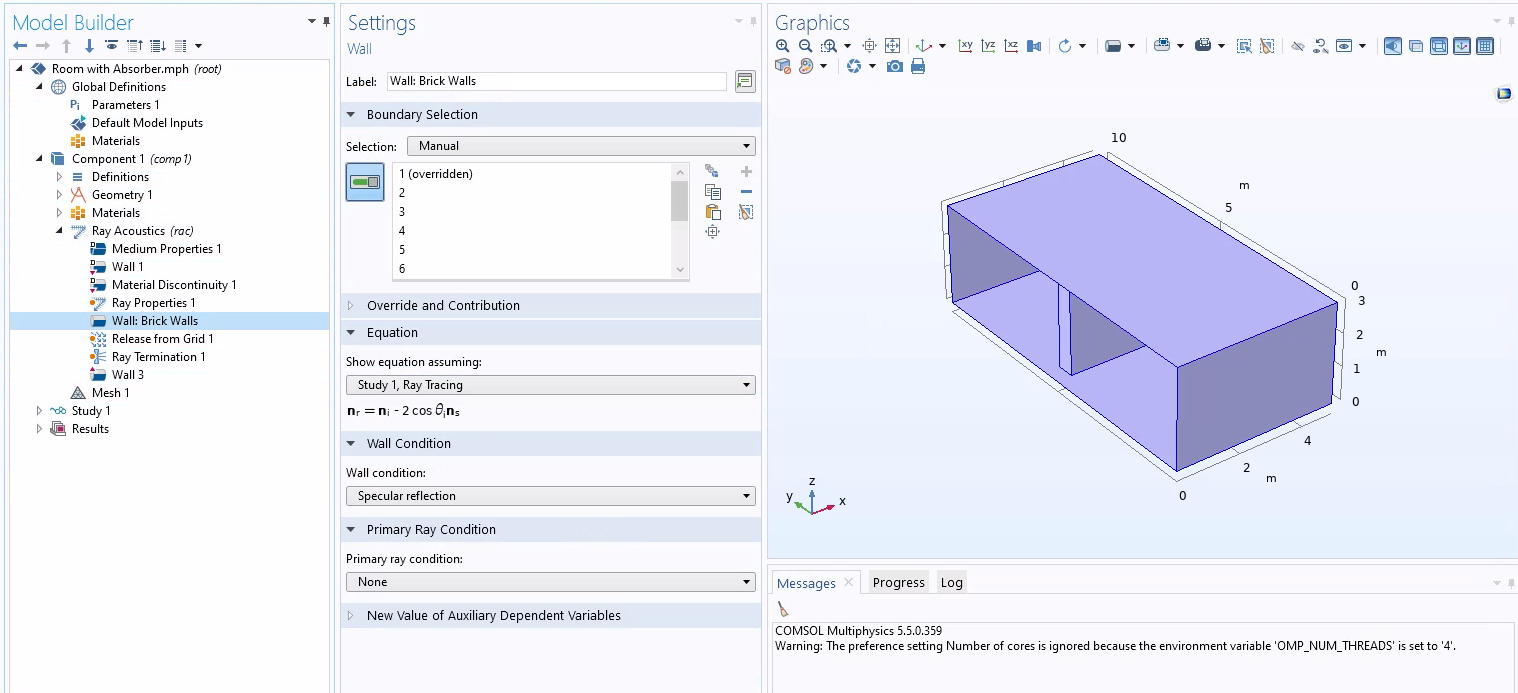The width and height of the screenshot is (1518, 693).
Task: Click the boundary list scrollbar thumb
Action: tap(679, 201)
